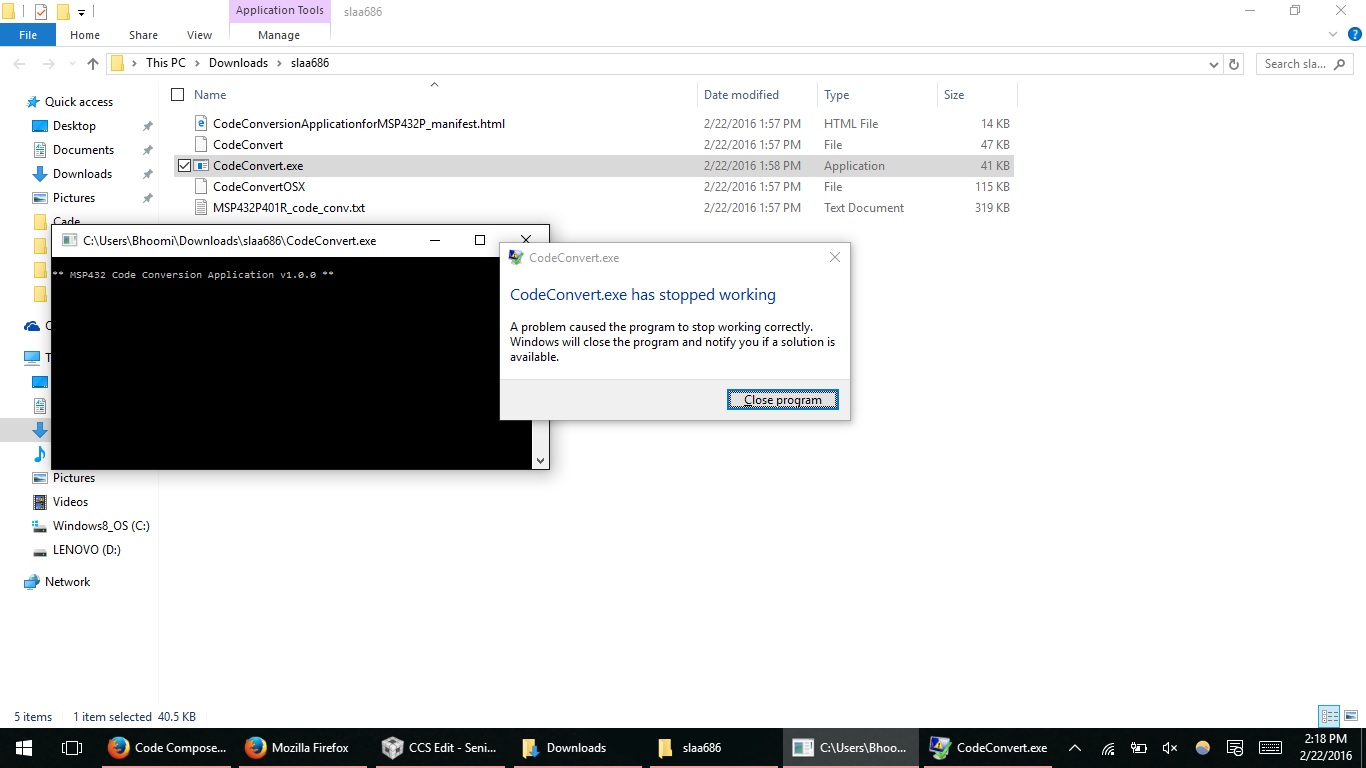
Task: Open the address bar history dropdown
Action: [1213, 62]
